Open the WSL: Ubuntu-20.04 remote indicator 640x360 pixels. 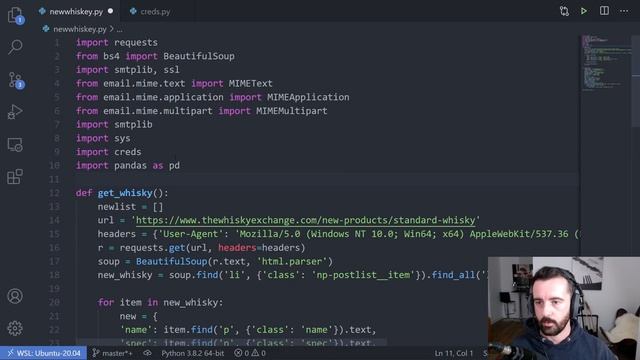pyautogui.click(x=43, y=353)
